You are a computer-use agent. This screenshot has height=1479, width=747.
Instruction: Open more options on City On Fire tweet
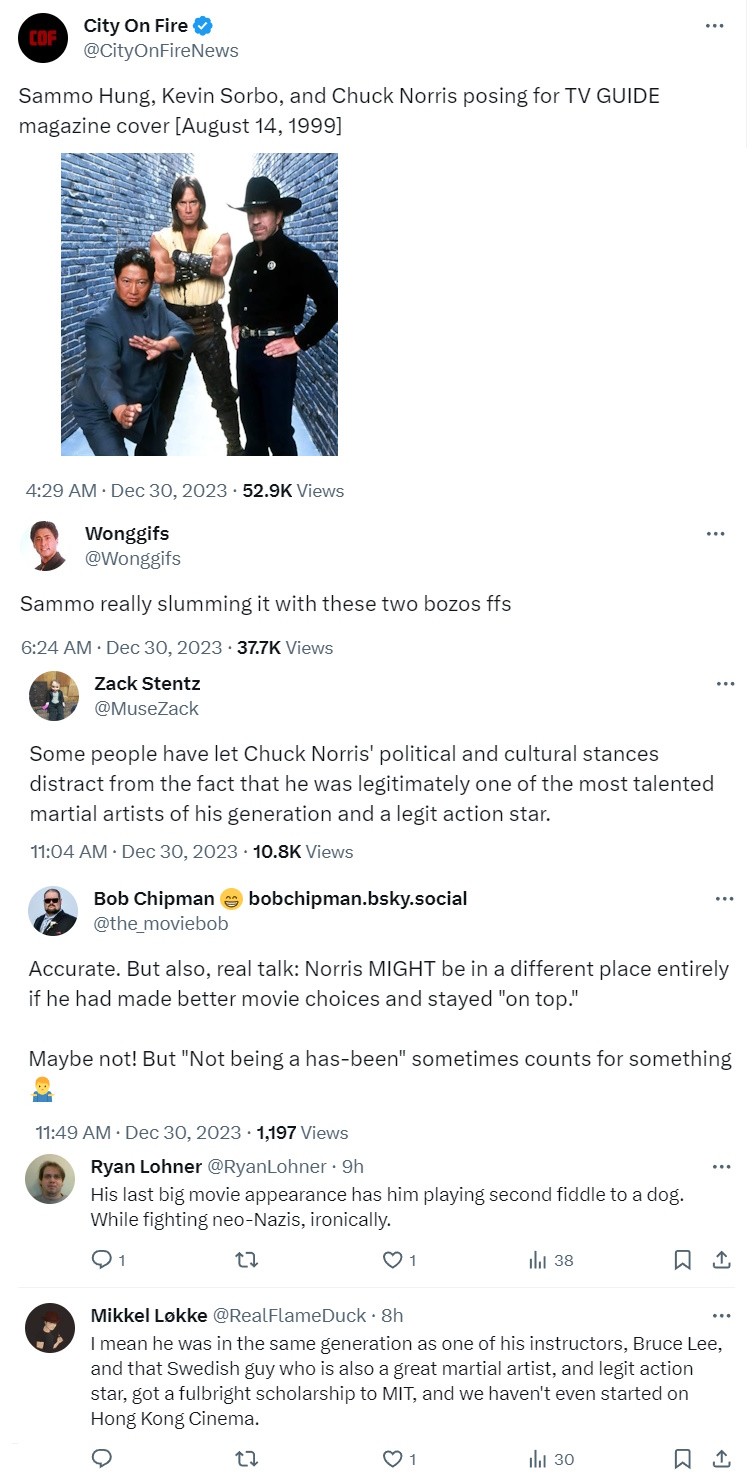click(714, 26)
